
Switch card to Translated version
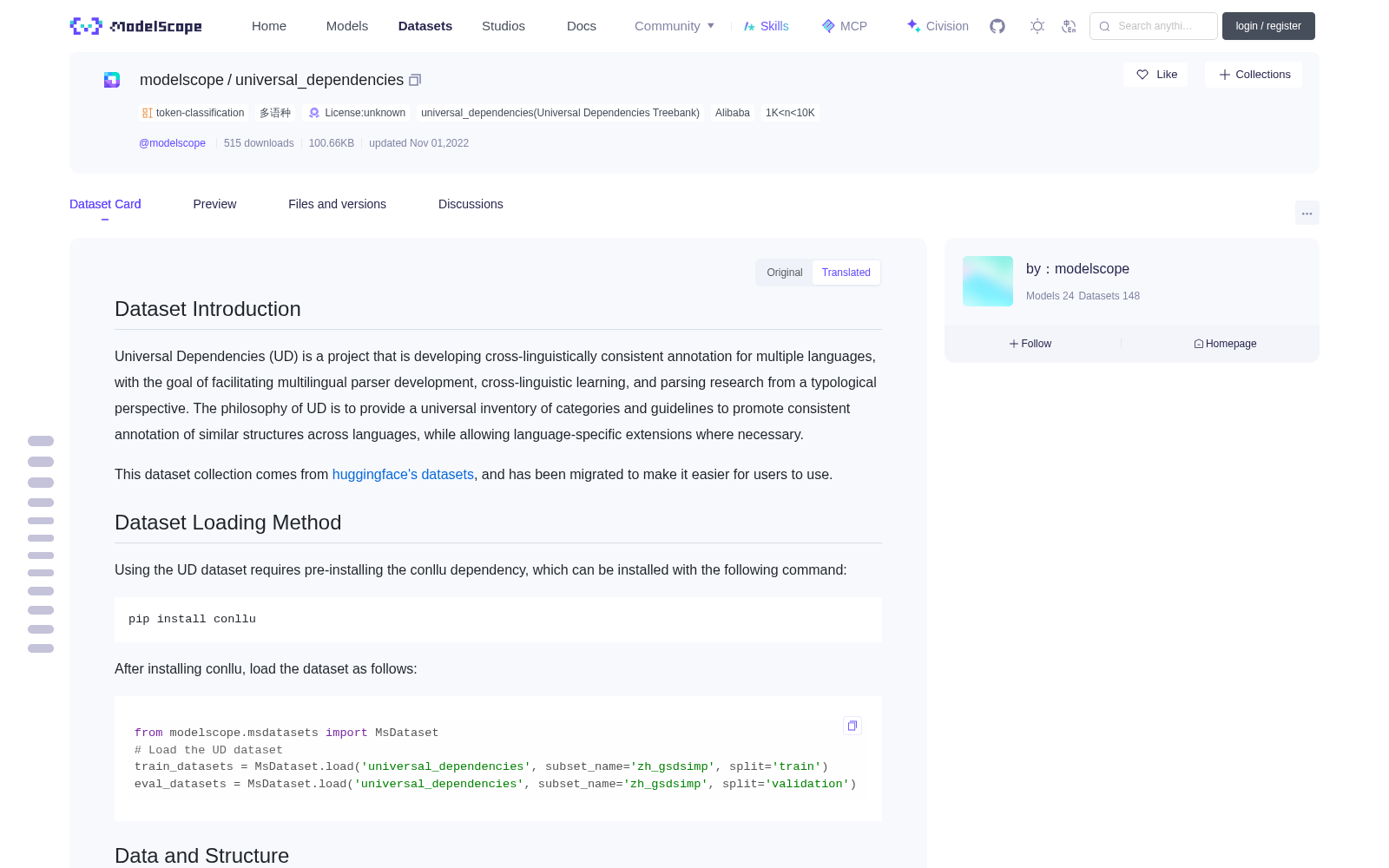[846, 273]
